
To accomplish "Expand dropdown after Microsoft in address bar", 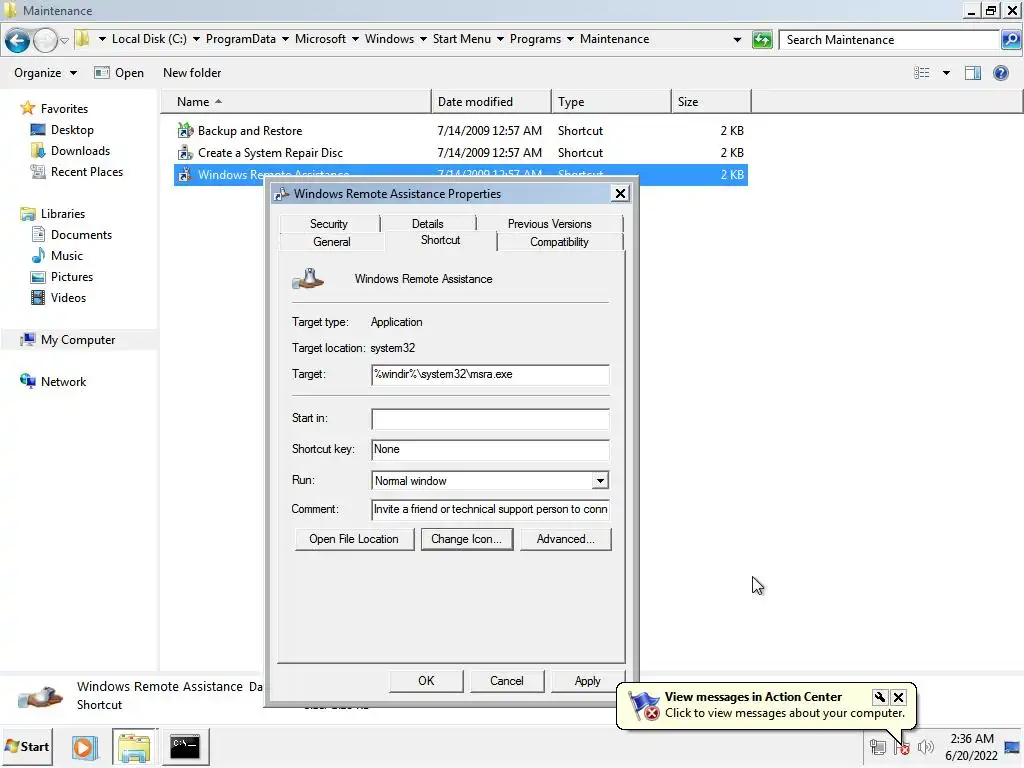I will 355,39.
